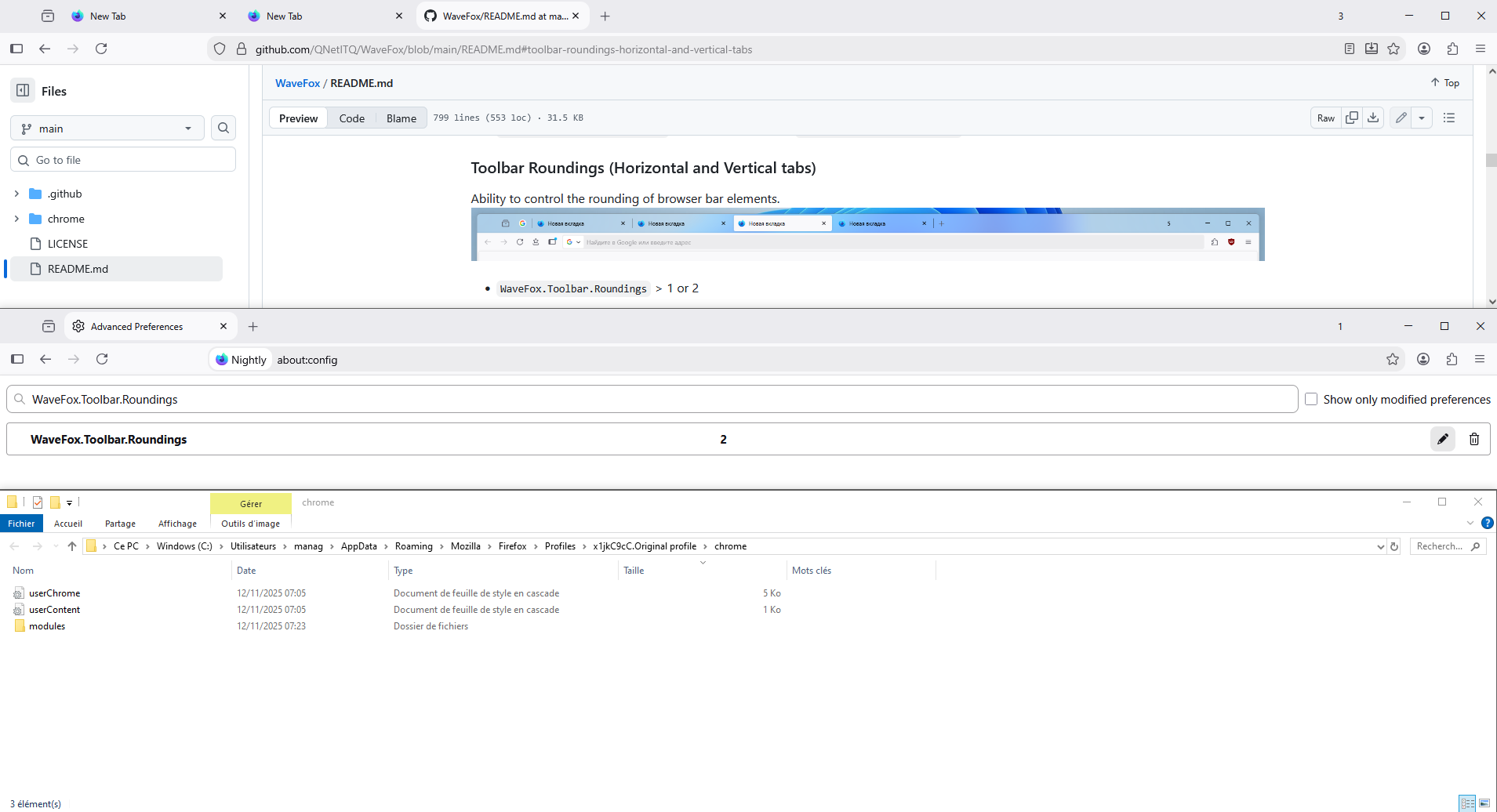Click the GitHub download raw file icon
This screenshot has width=1497, height=812.
click(1373, 118)
